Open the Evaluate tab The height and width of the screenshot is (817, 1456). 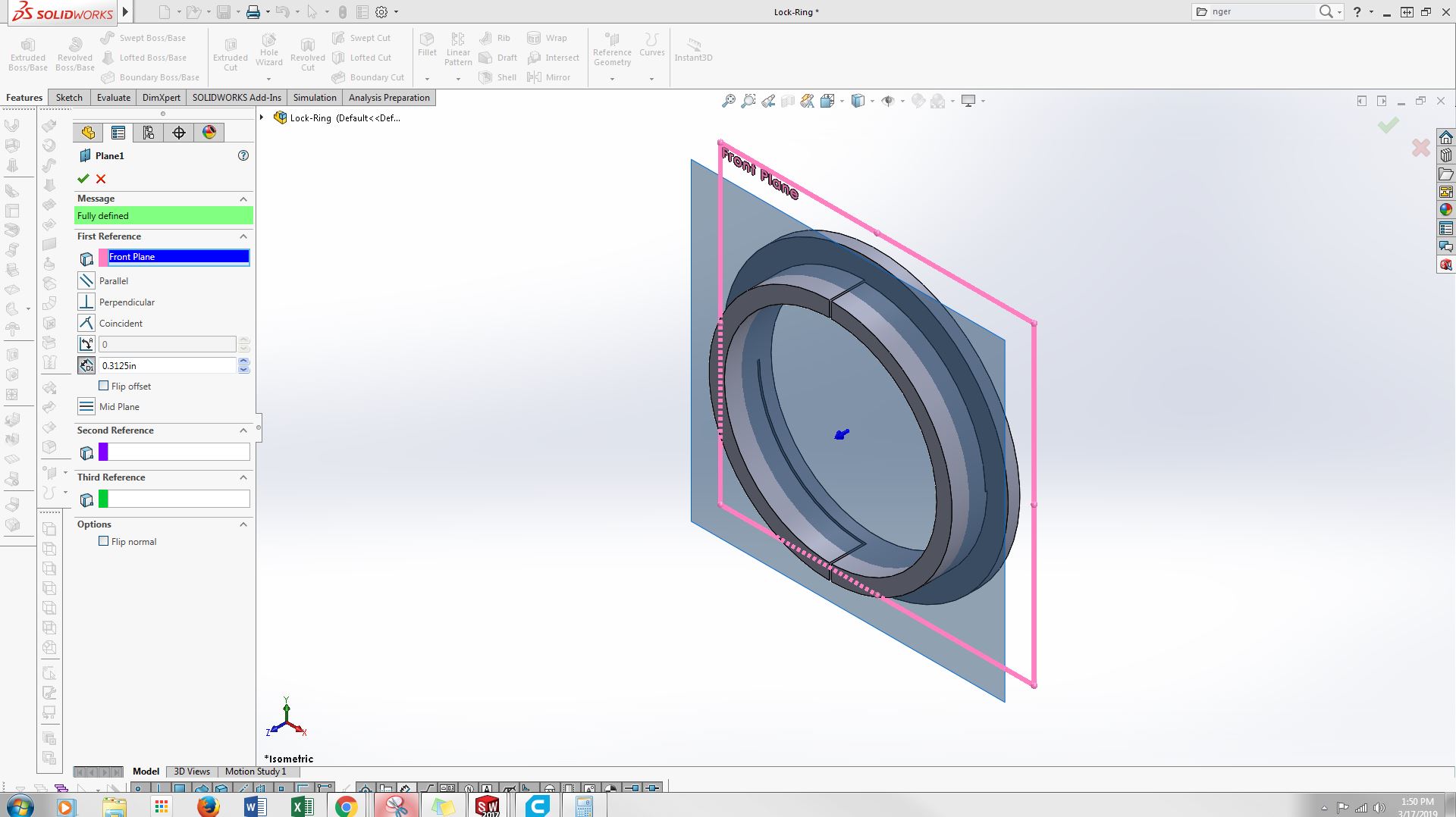click(x=114, y=98)
